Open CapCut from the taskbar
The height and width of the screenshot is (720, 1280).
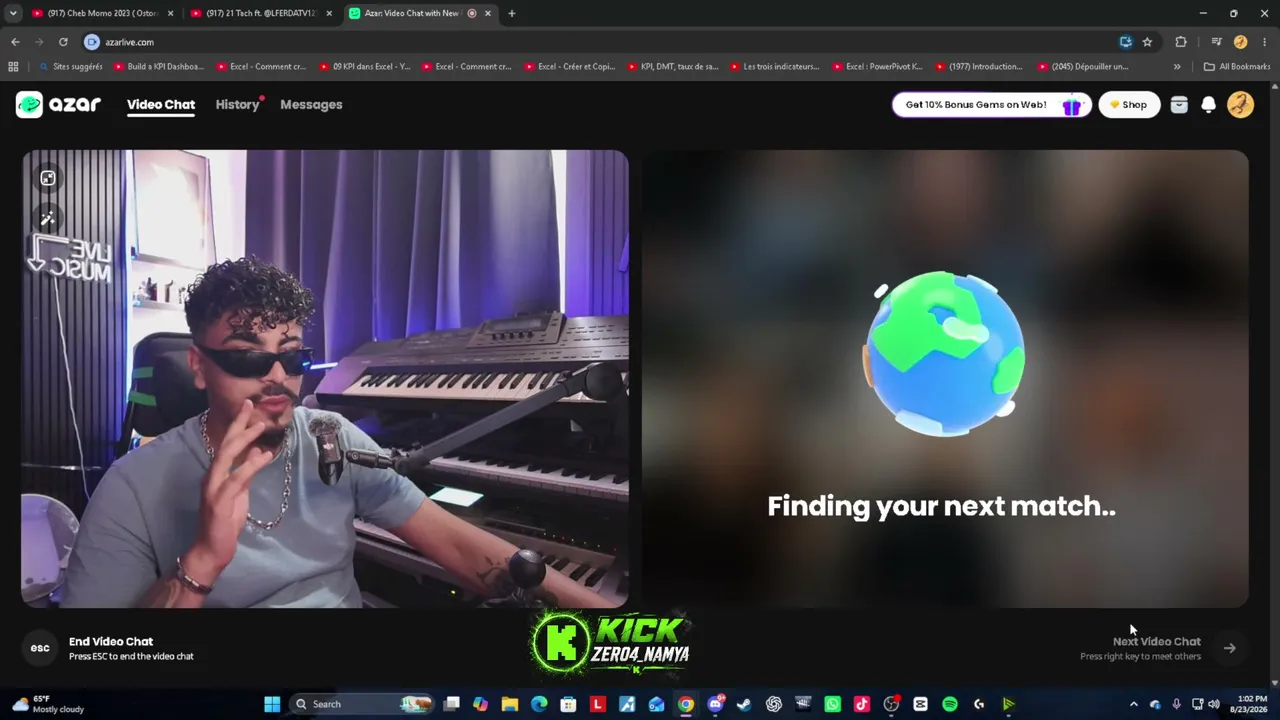(921, 704)
